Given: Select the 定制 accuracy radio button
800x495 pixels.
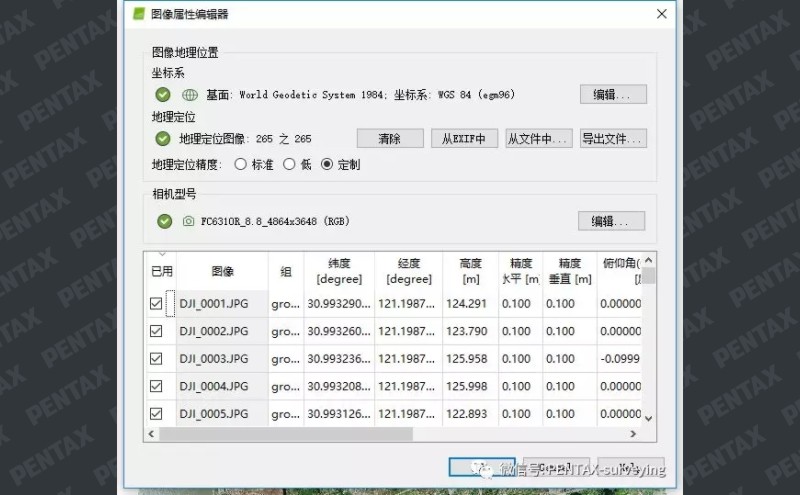Looking at the screenshot, I should (327, 164).
